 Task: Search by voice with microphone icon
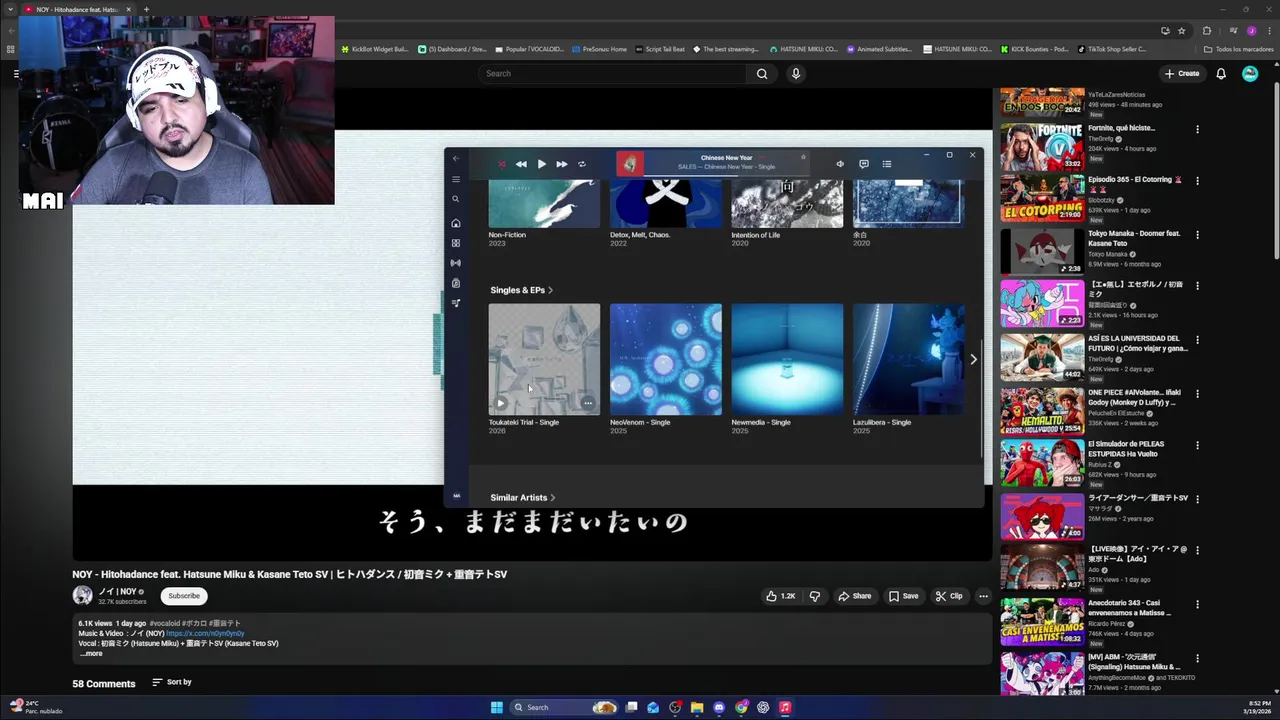coord(796,73)
